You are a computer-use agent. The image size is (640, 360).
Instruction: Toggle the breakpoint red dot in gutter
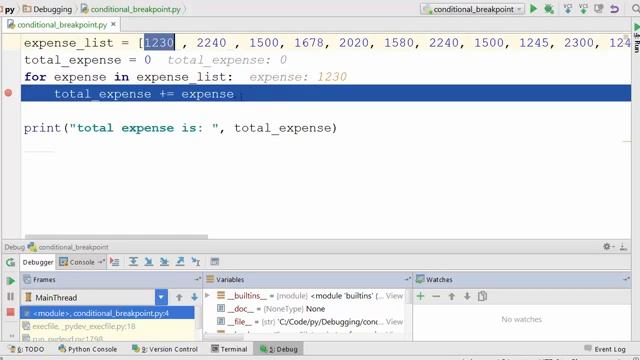coord(8,93)
